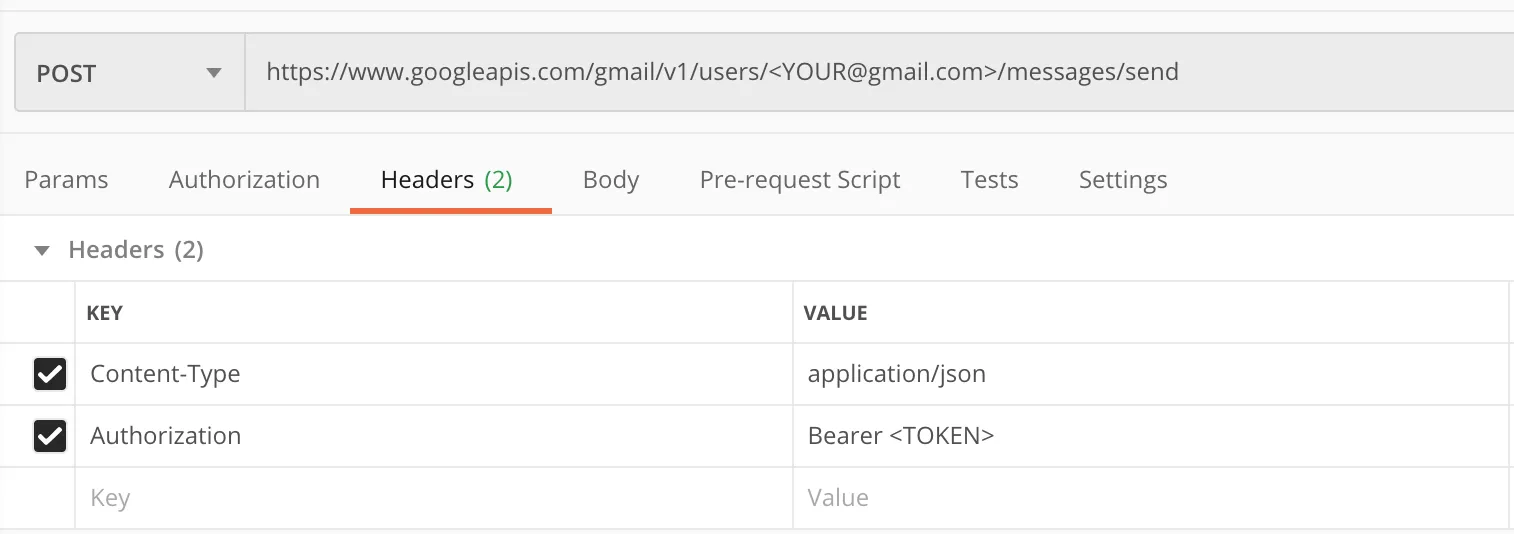Switch to the Params tab
Image resolution: width=1514 pixels, height=534 pixels.
(x=66, y=180)
